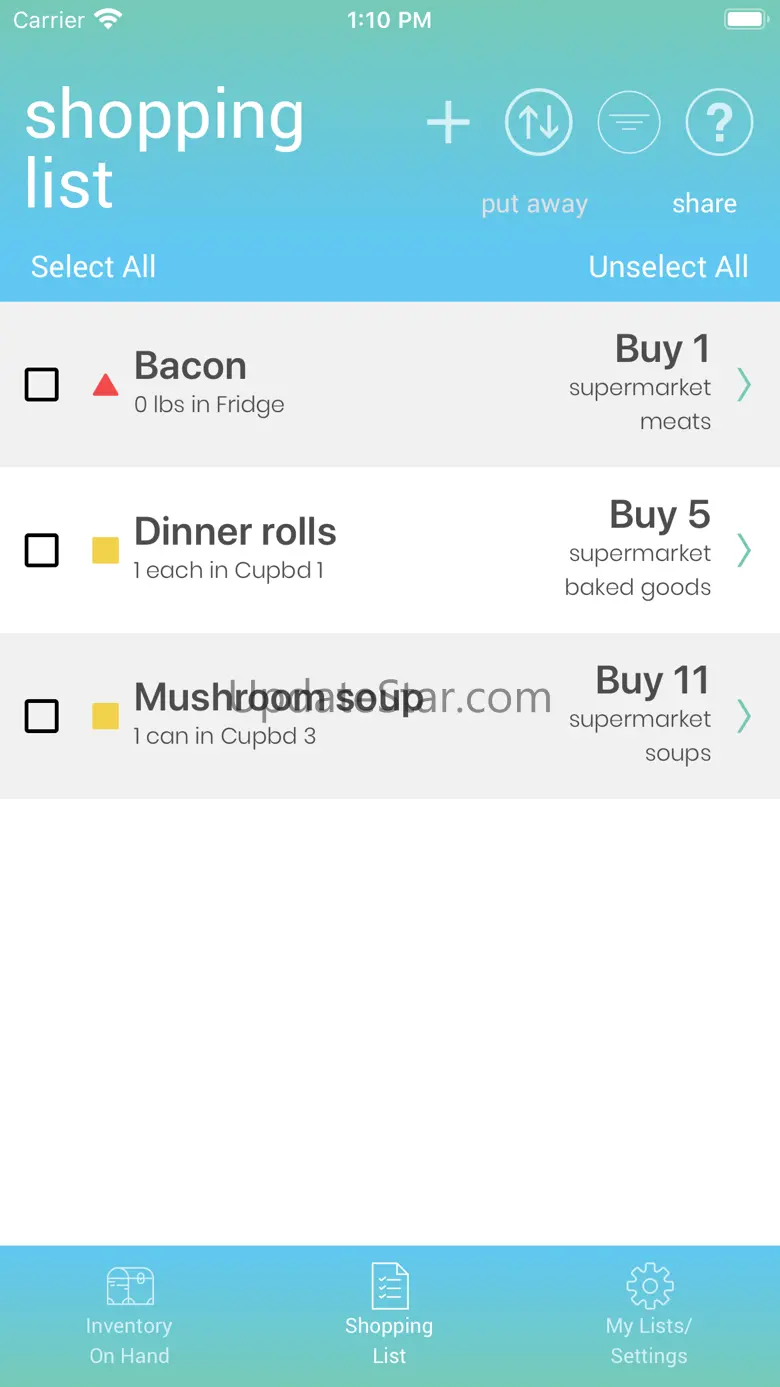The width and height of the screenshot is (780, 1387).
Task: Click the sort arrows circle icon
Action: [538, 123]
